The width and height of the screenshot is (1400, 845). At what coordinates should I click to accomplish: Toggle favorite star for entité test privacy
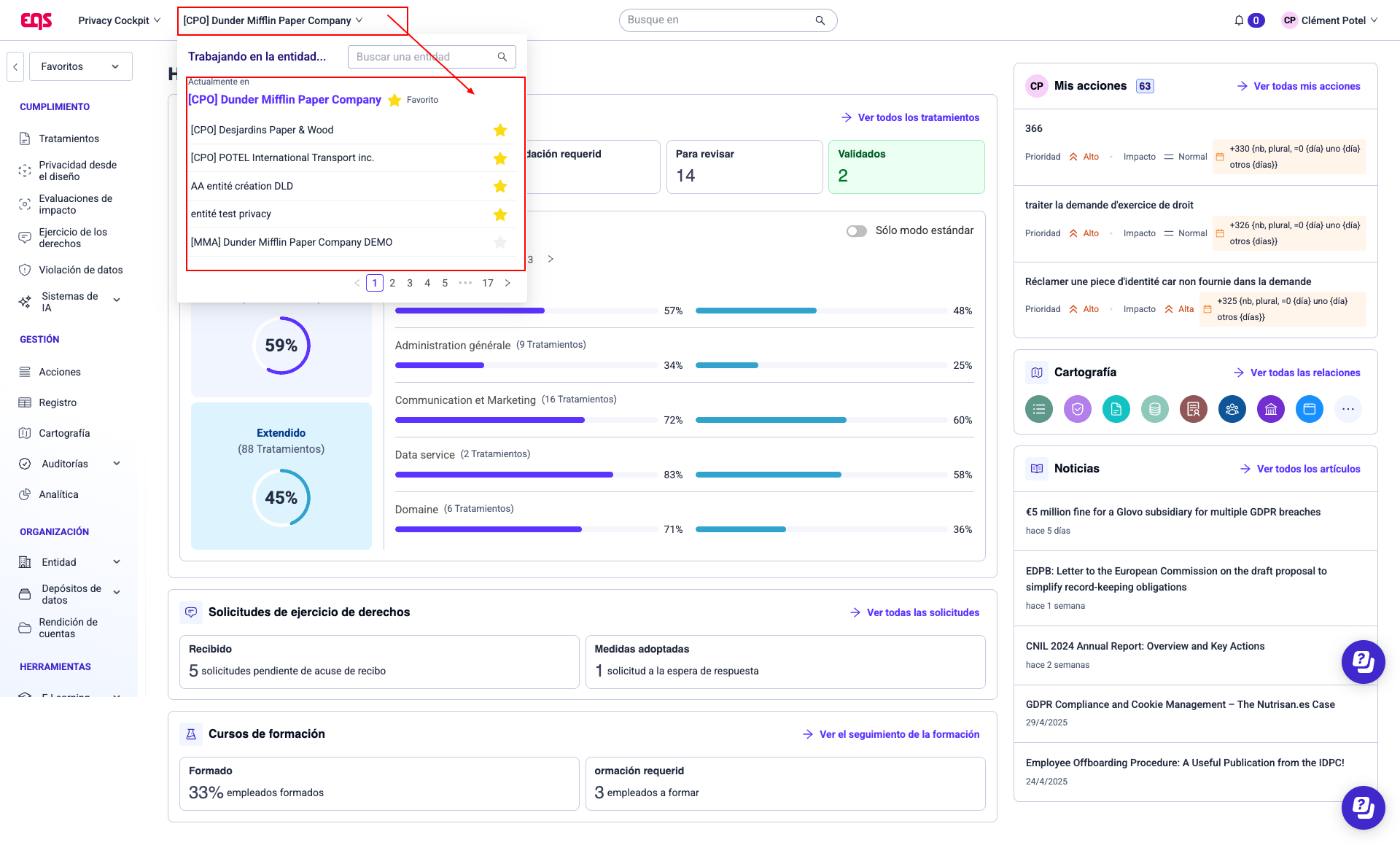(500, 214)
